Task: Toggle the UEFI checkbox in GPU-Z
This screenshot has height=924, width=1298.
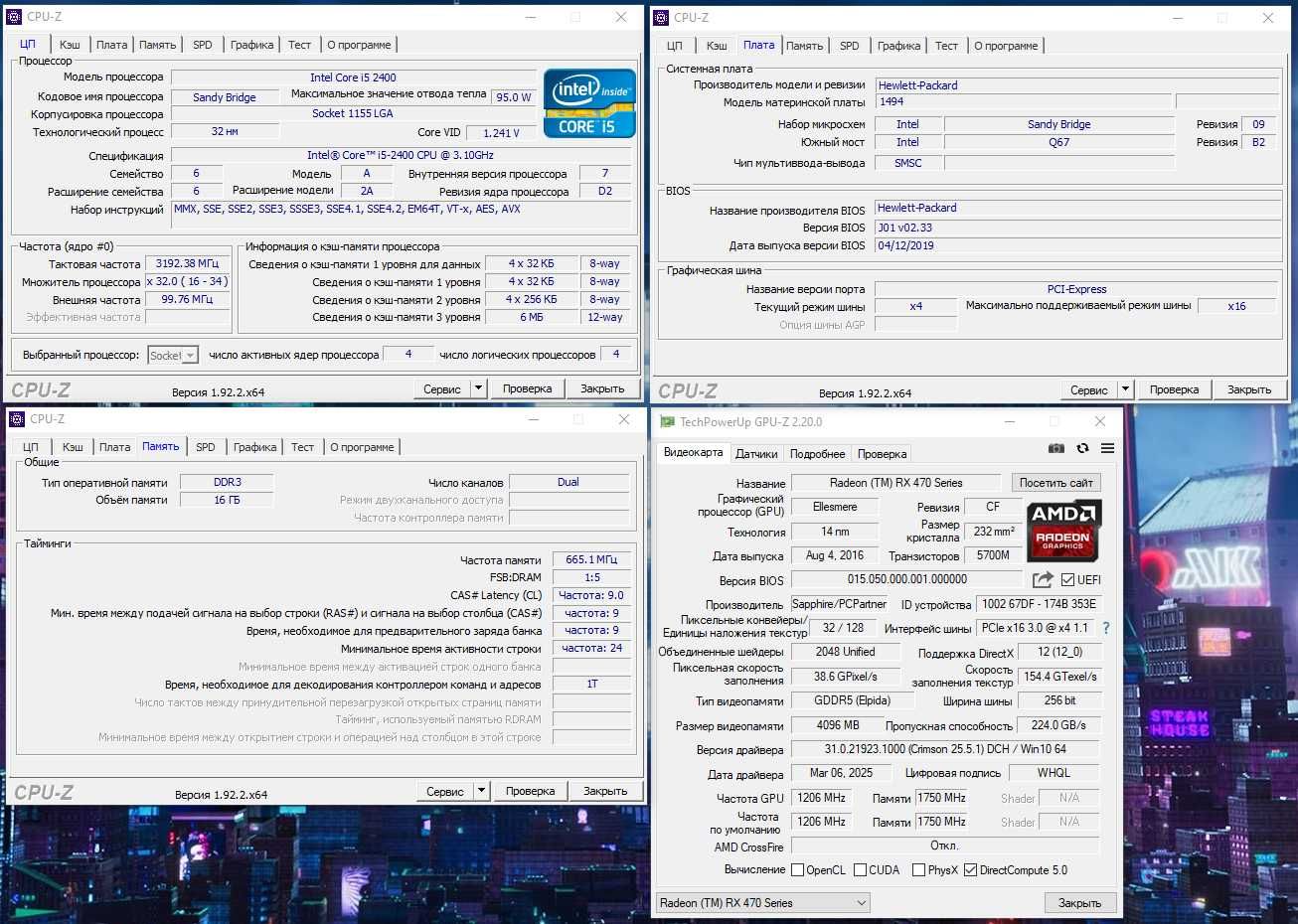Action: pos(1067,579)
